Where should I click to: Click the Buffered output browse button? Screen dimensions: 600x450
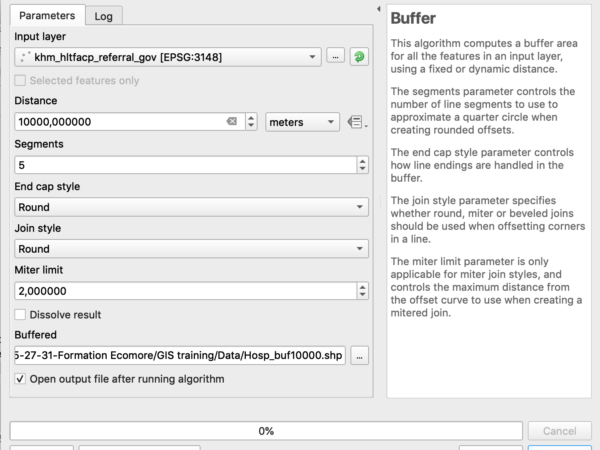pos(359,355)
